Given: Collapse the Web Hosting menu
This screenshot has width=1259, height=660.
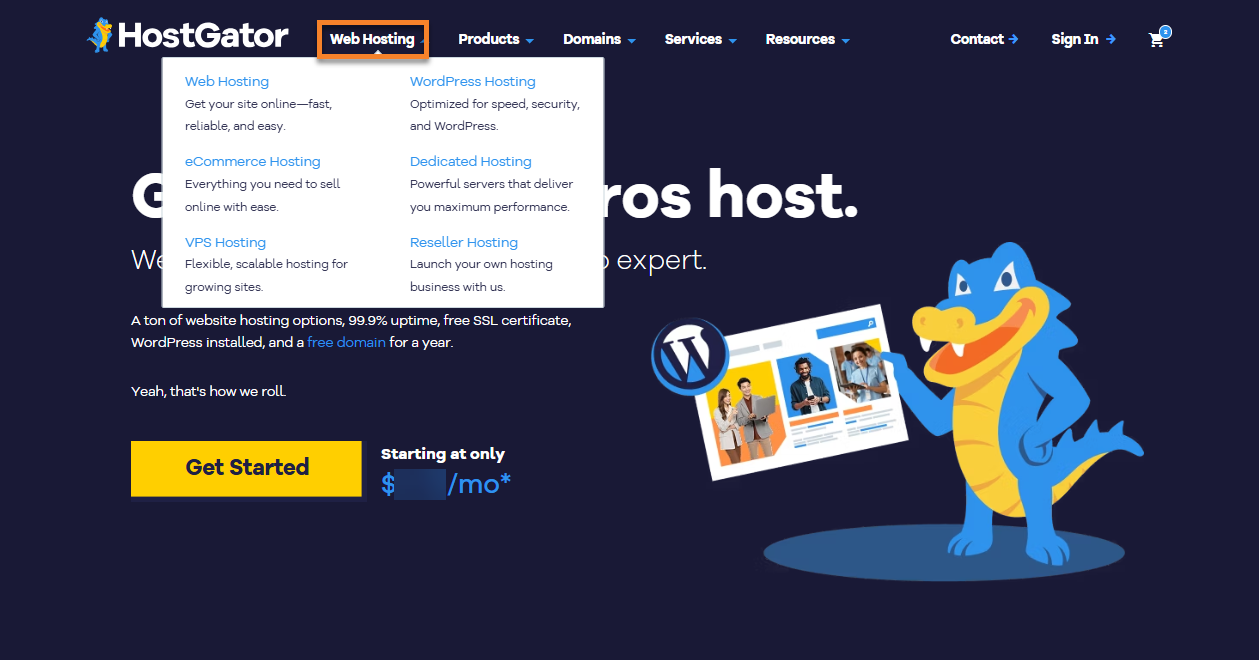Looking at the screenshot, I should pyautogui.click(x=372, y=40).
